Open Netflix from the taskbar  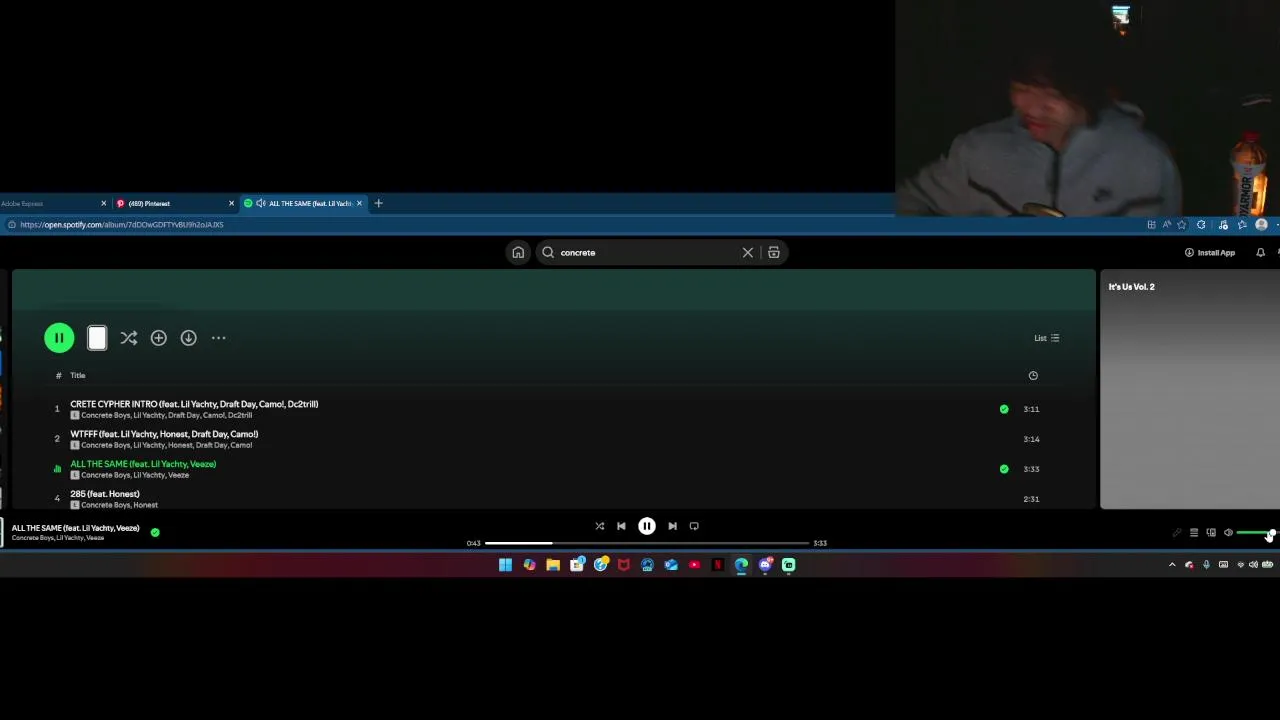(717, 565)
